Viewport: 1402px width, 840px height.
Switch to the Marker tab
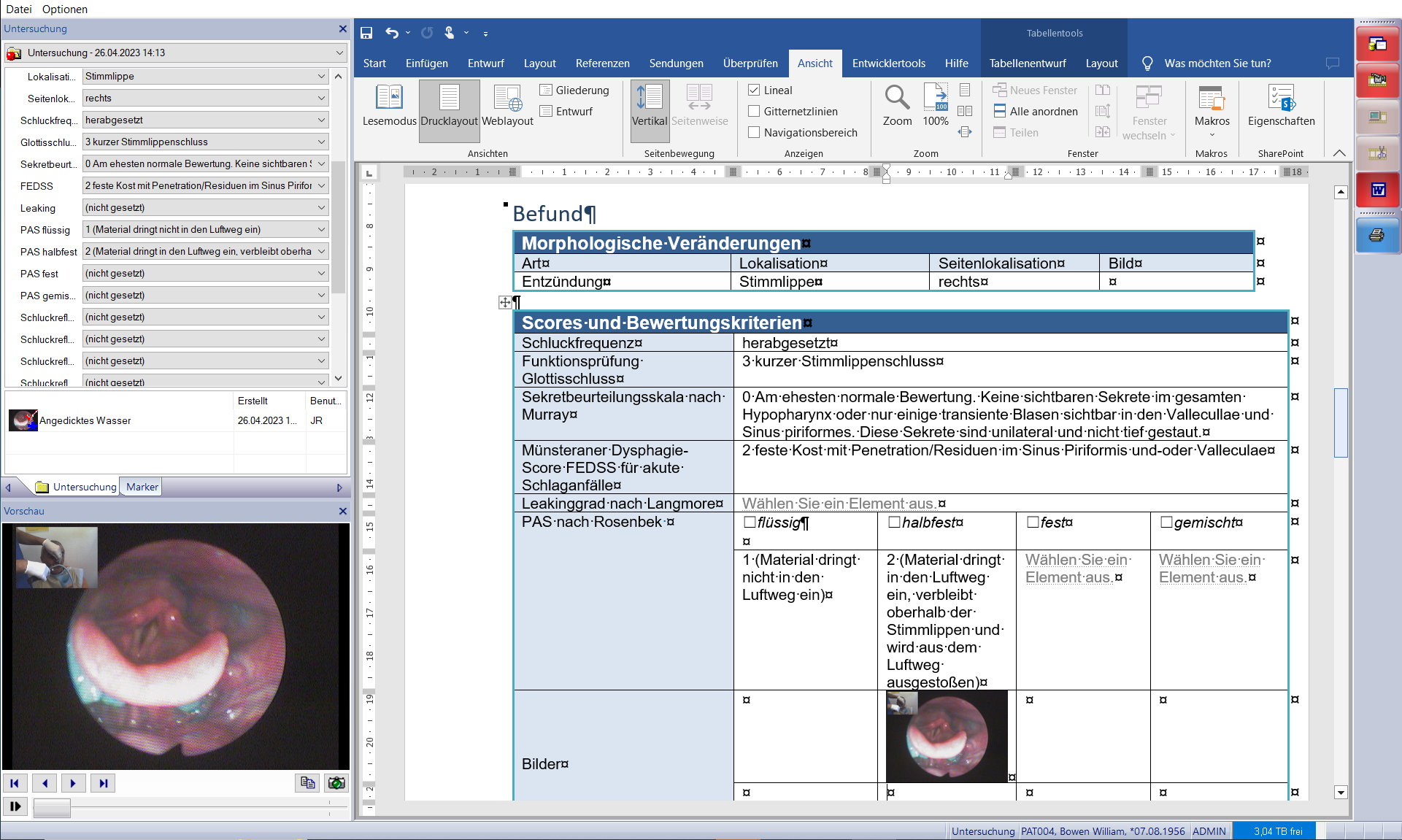click(x=142, y=487)
